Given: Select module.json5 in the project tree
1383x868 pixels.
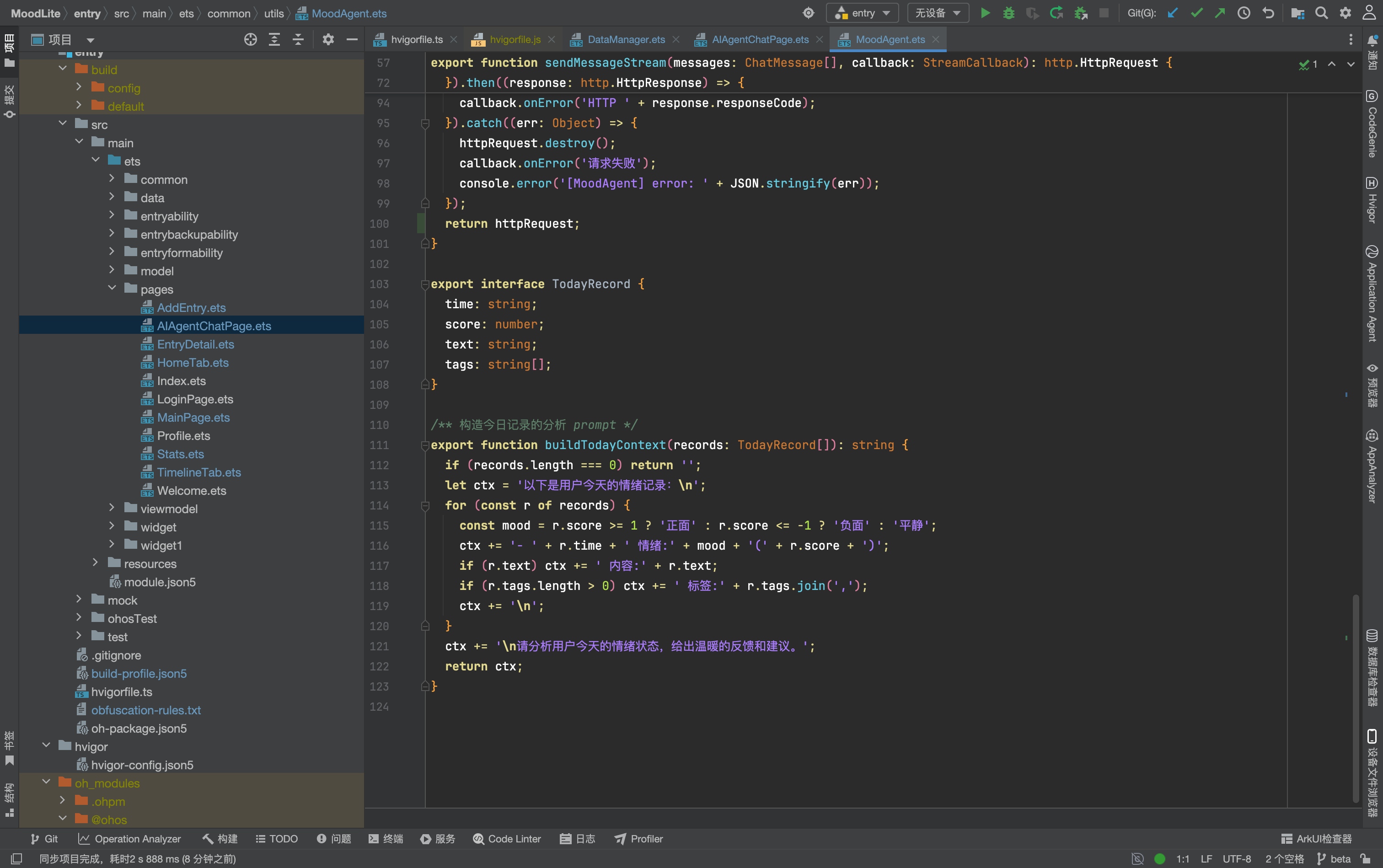Looking at the screenshot, I should click(x=160, y=582).
